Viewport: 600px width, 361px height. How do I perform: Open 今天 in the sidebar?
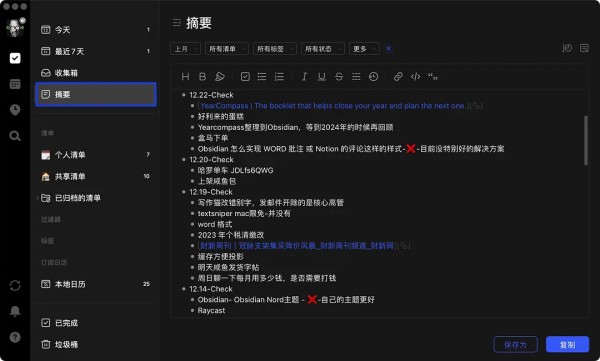96,30
